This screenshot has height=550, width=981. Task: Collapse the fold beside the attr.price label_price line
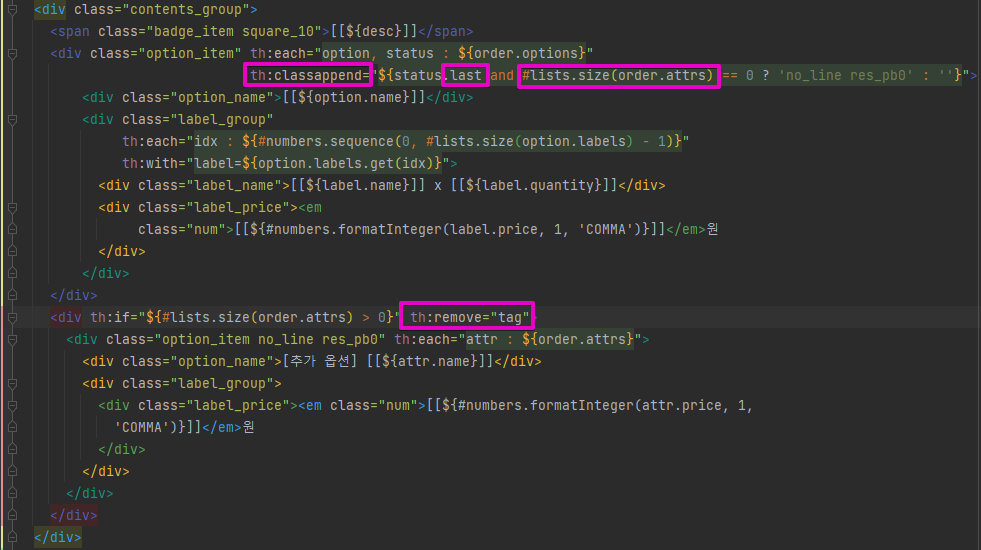[12, 406]
